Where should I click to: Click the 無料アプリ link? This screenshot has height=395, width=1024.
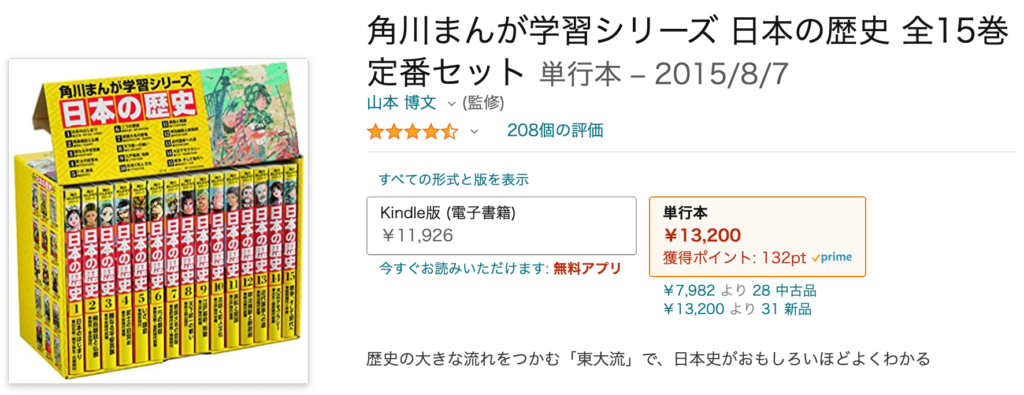coord(586,268)
